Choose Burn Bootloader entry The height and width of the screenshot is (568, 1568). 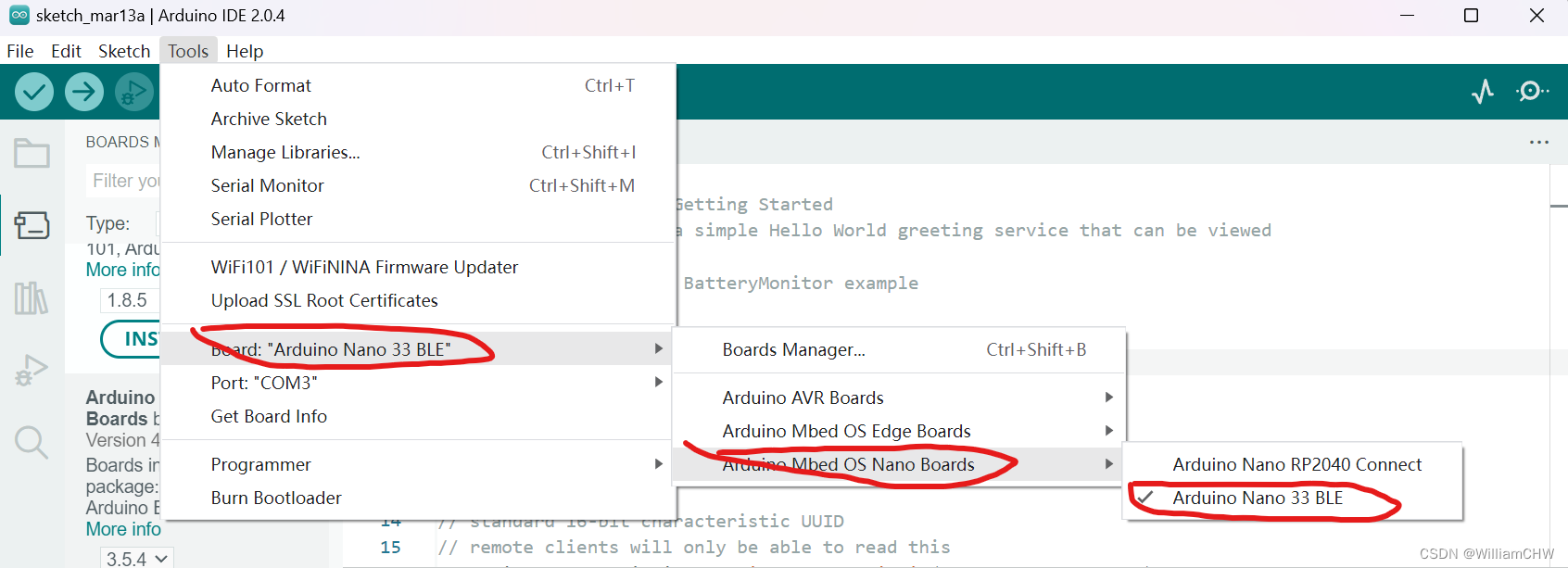(x=418, y=498)
